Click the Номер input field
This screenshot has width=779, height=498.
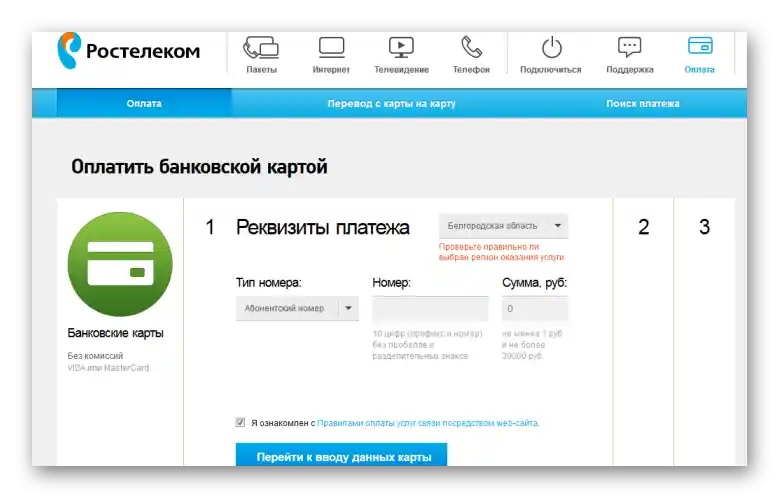coord(430,309)
